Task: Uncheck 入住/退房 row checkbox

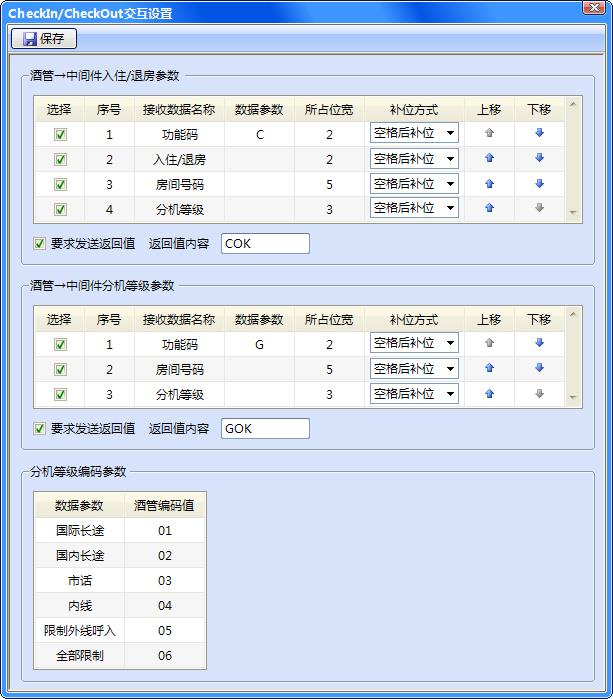Action: click(60, 159)
